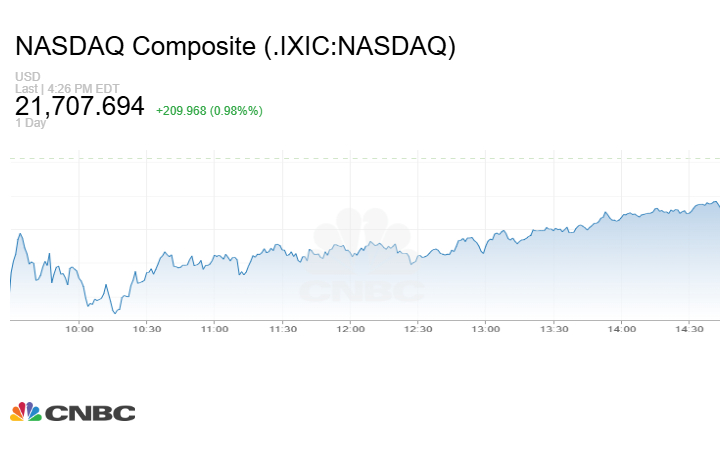Click the CNBC wordmark beside the peacock
Image resolution: width=720 pixels, height=450 pixels.
pos(90,413)
